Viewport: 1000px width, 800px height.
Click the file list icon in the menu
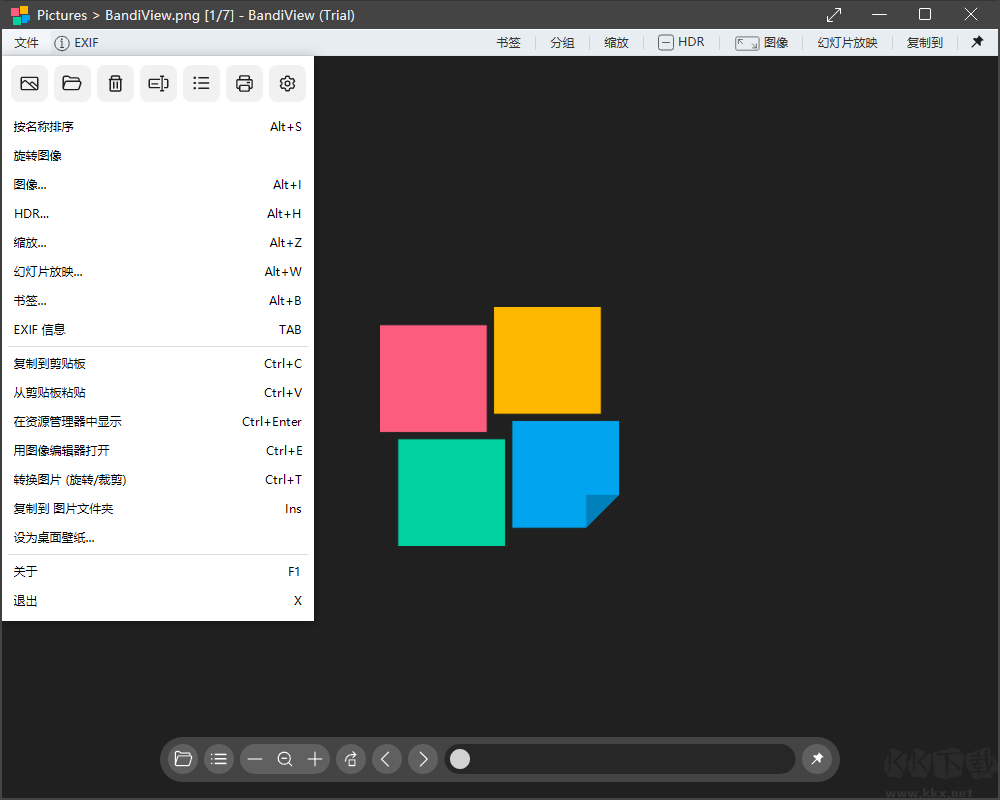[202, 84]
